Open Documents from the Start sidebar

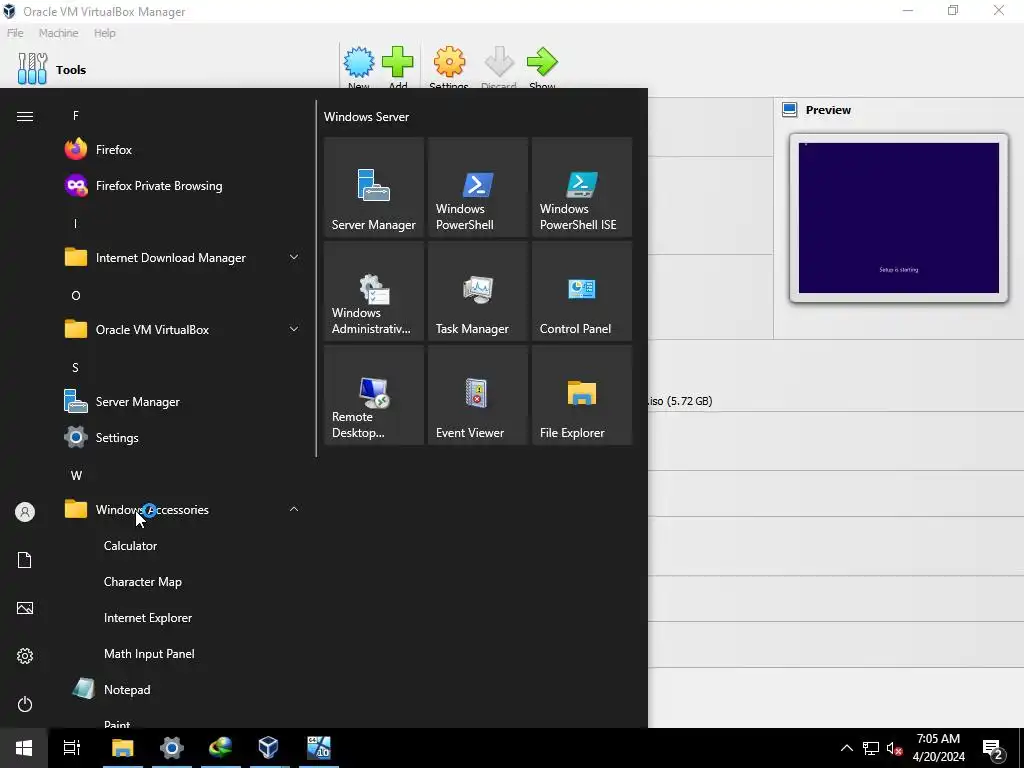(25, 560)
